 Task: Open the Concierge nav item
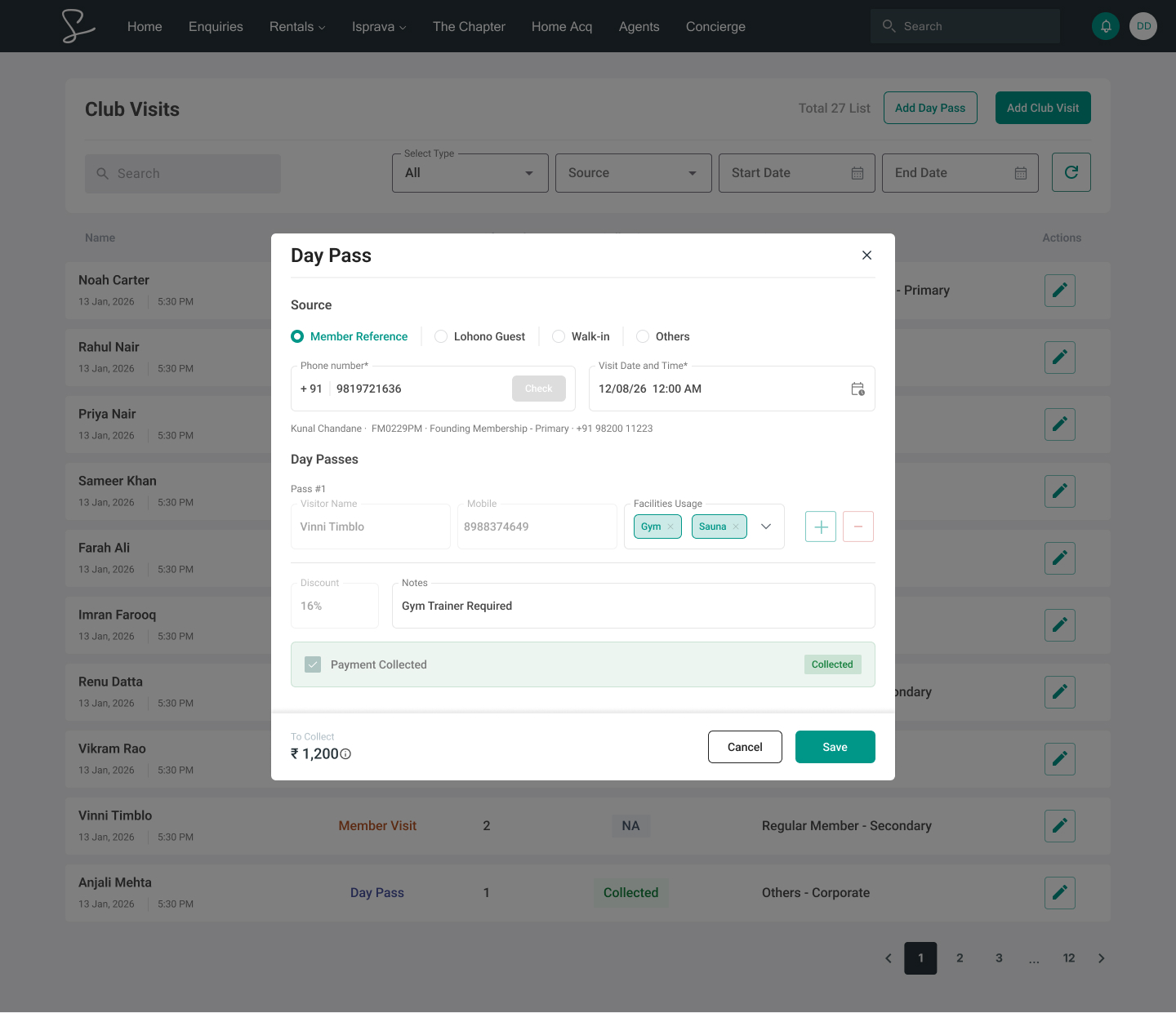click(x=715, y=26)
